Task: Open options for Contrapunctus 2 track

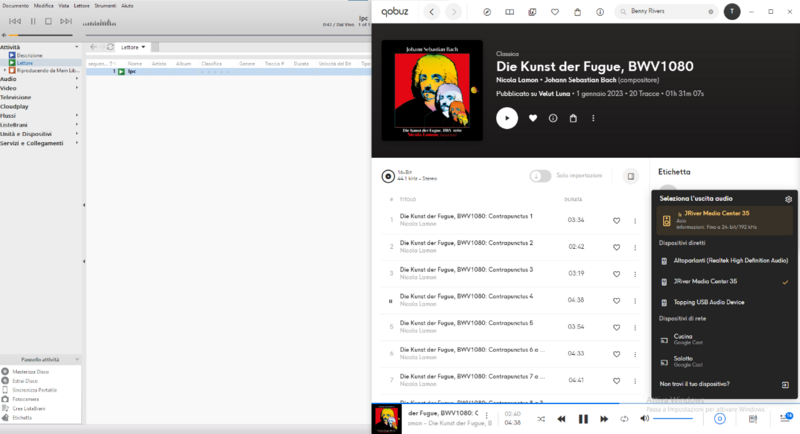Action: pos(635,247)
